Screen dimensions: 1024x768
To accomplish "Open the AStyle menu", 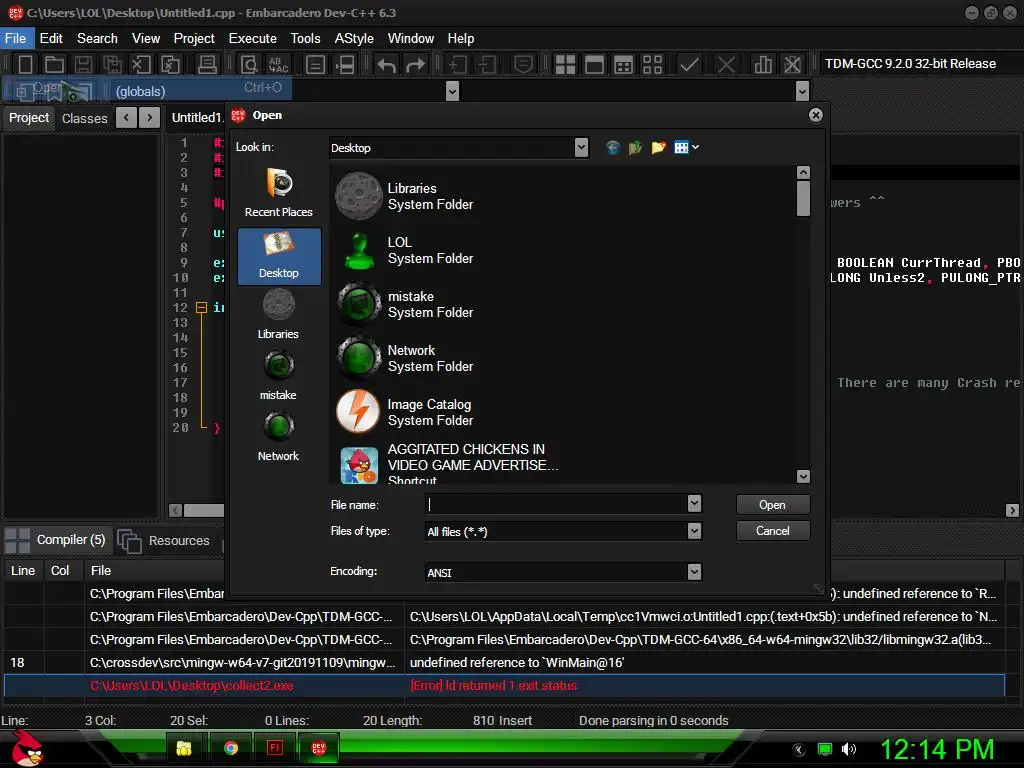I will pyautogui.click(x=354, y=39).
